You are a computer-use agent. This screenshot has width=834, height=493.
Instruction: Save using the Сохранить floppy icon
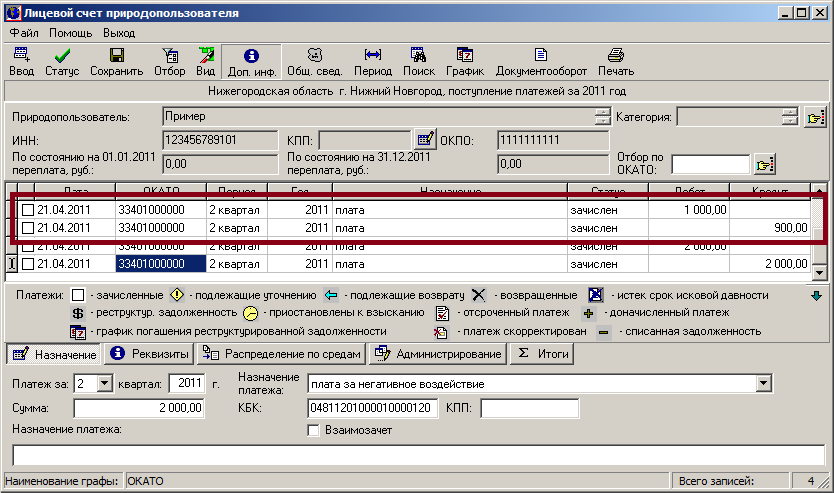pyautogui.click(x=116, y=62)
